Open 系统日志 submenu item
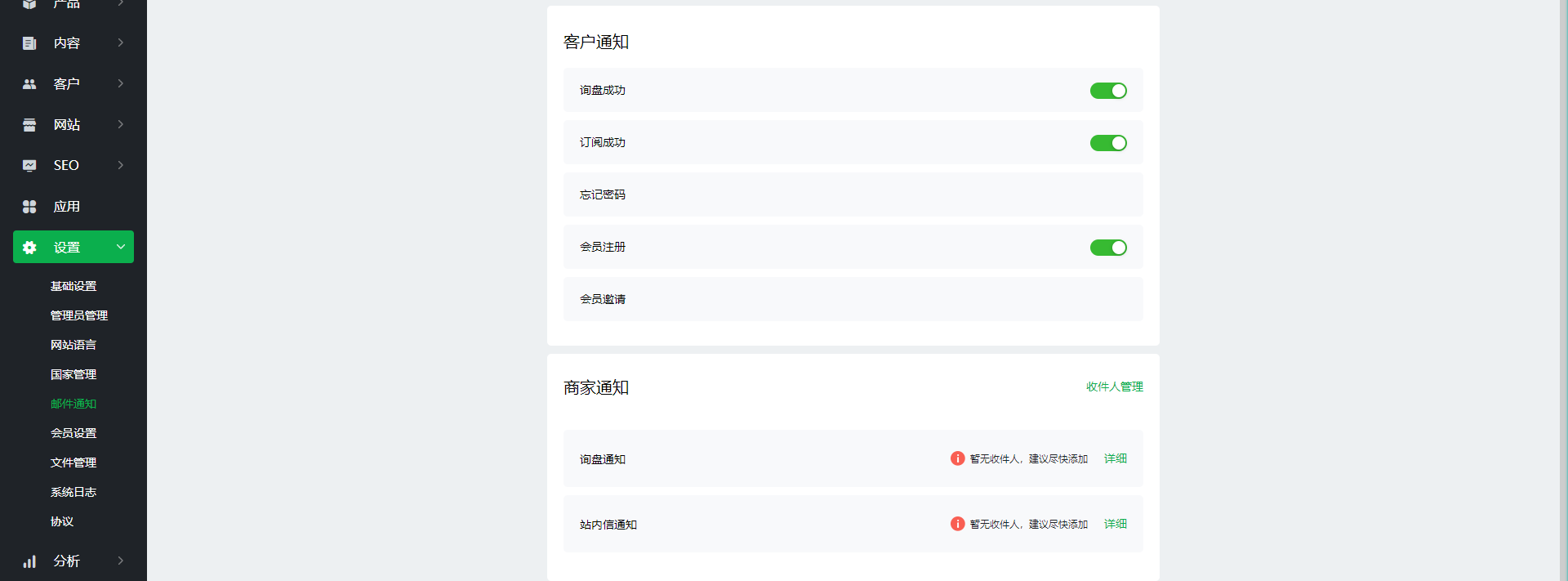This screenshot has width=1568, height=581. pos(73,492)
